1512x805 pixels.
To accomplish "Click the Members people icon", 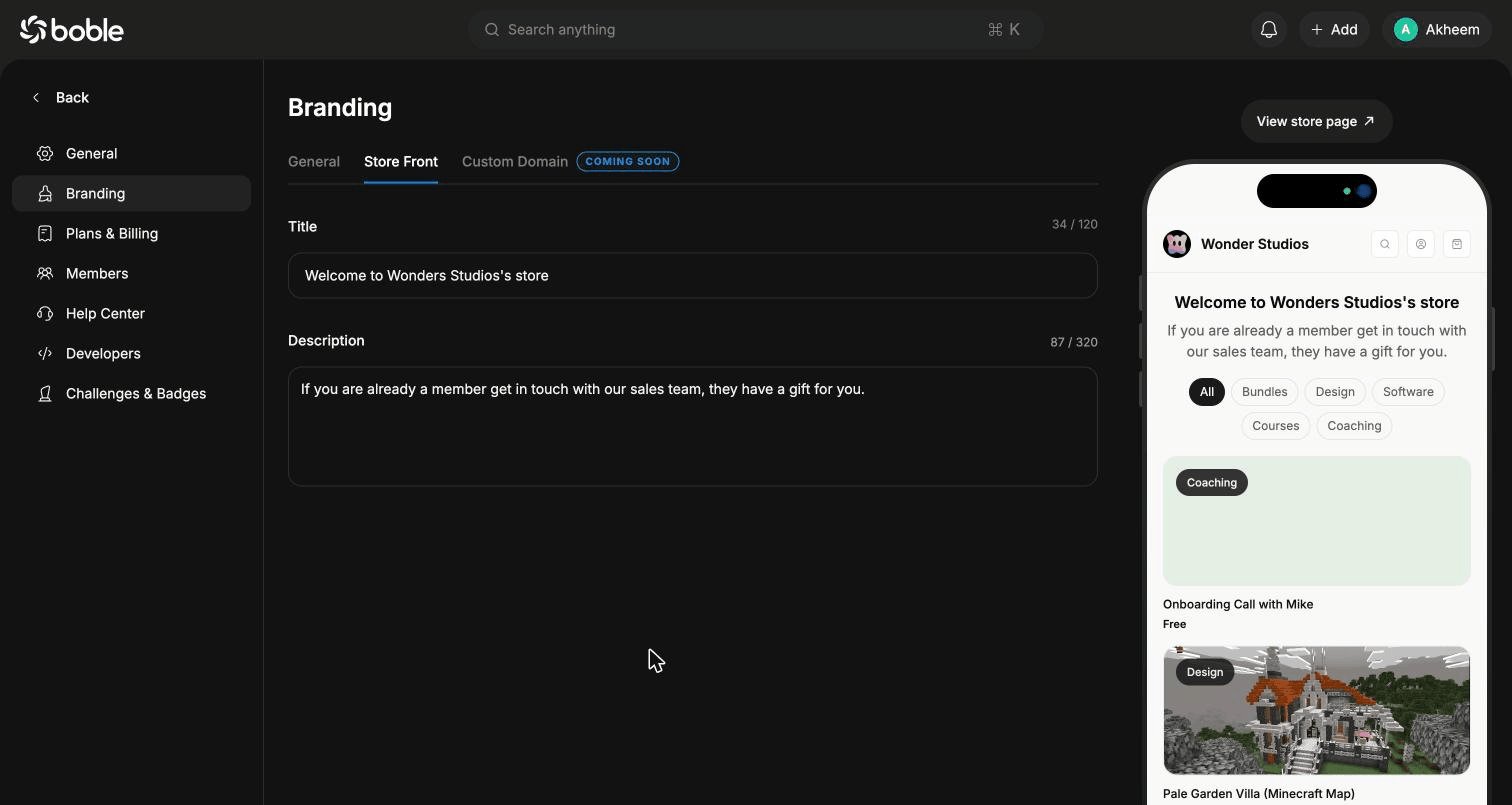I will pyautogui.click(x=45, y=273).
